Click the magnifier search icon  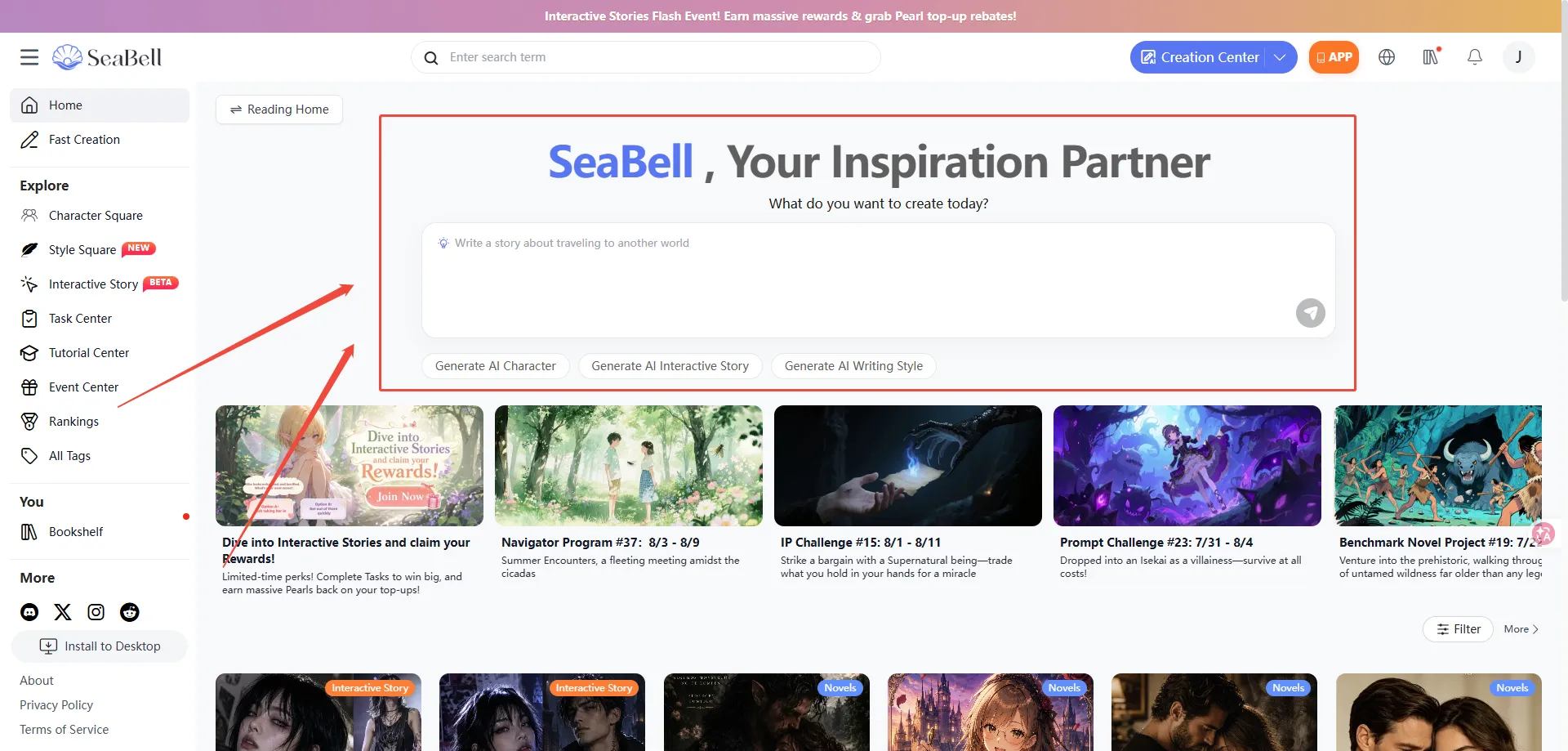click(x=431, y=57)
